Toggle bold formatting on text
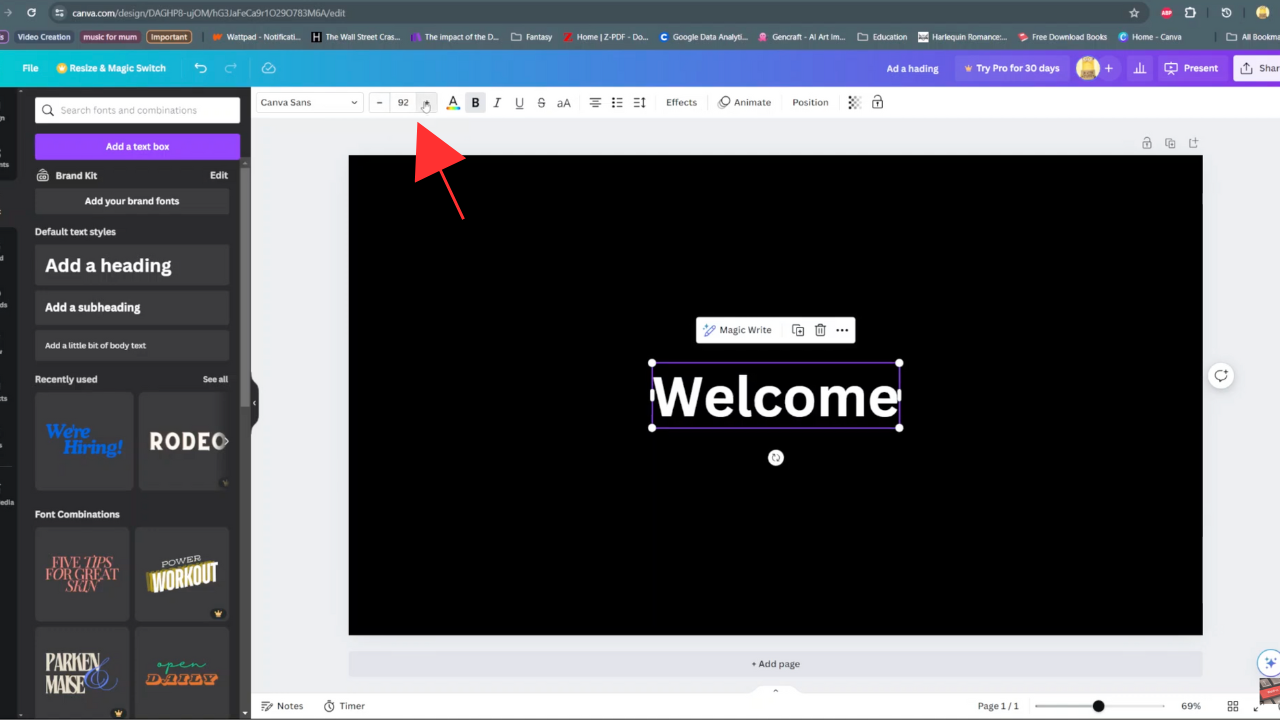Viewport: 1280px width, 720px height. coord(475,102)
